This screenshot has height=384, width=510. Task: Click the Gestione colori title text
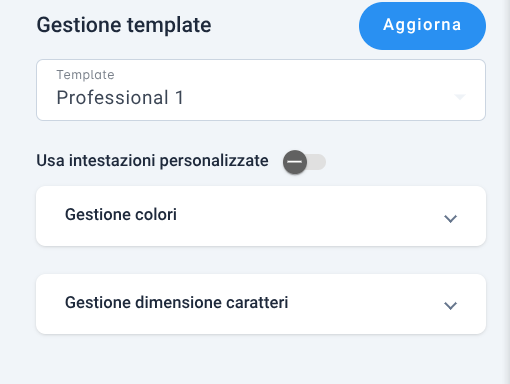coord(121,214)
